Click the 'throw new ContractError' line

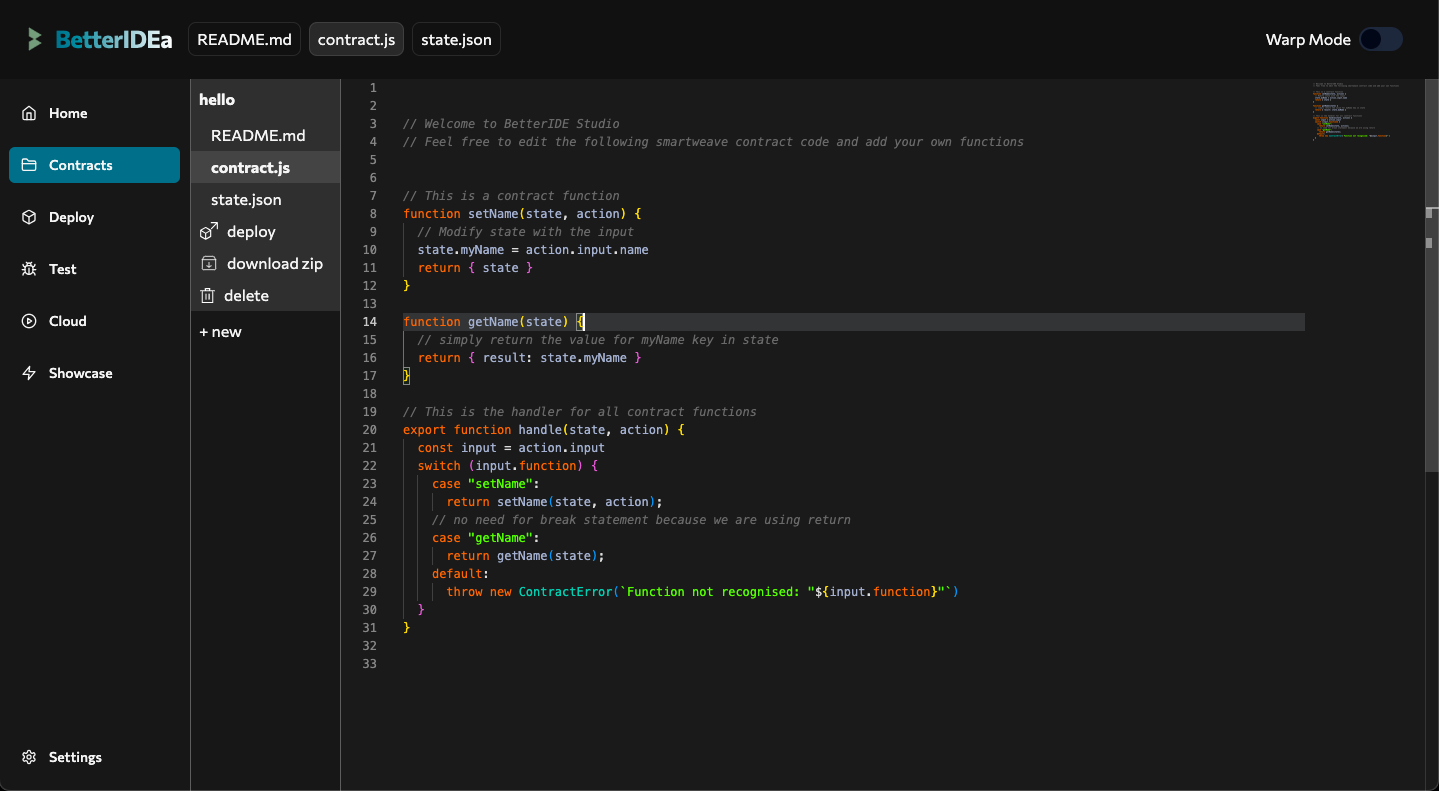click(x=702, y=592)
